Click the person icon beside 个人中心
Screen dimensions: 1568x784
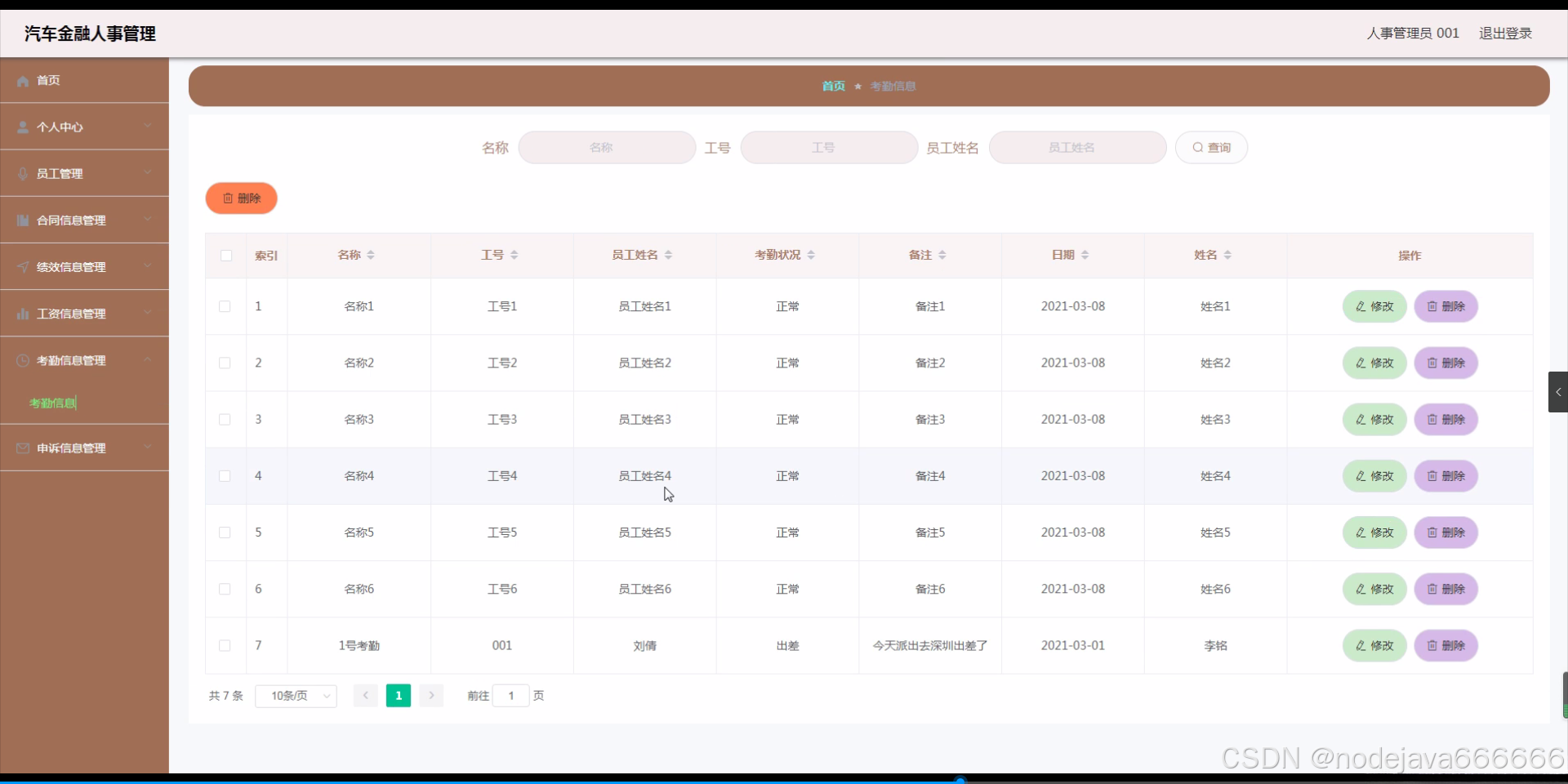point(23,127)
